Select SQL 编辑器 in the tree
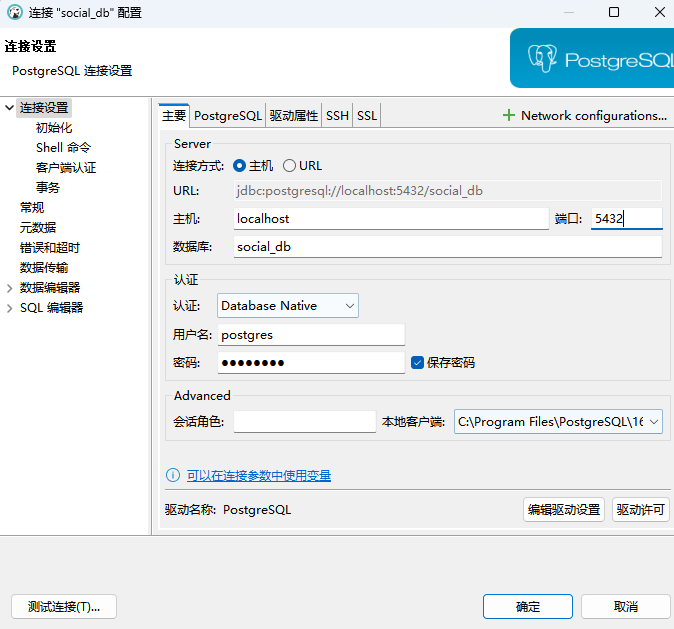The width and height of the screenshot is (674, 629). click(x=51, y=308)
